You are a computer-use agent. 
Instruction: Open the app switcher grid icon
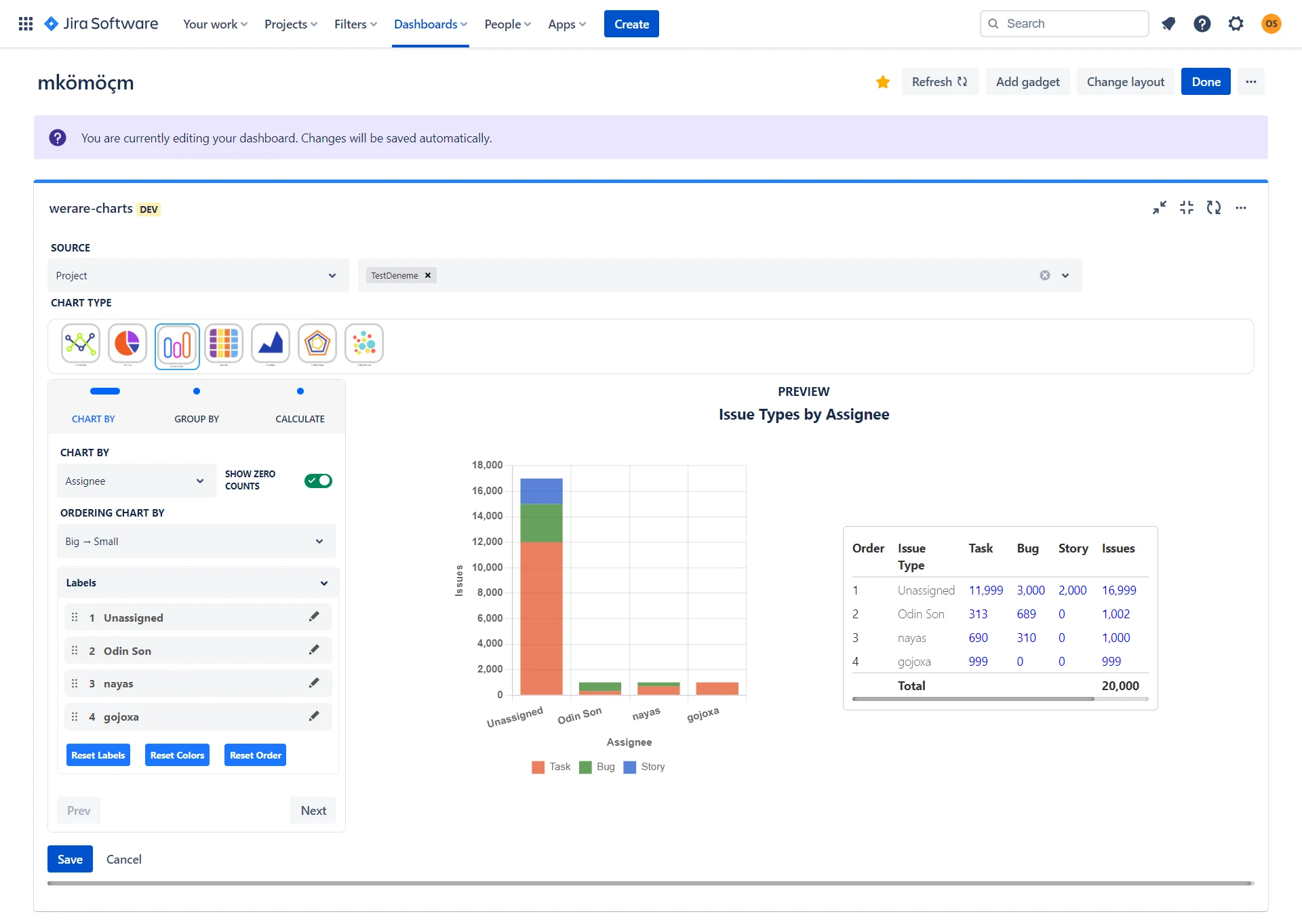point(26,24)
